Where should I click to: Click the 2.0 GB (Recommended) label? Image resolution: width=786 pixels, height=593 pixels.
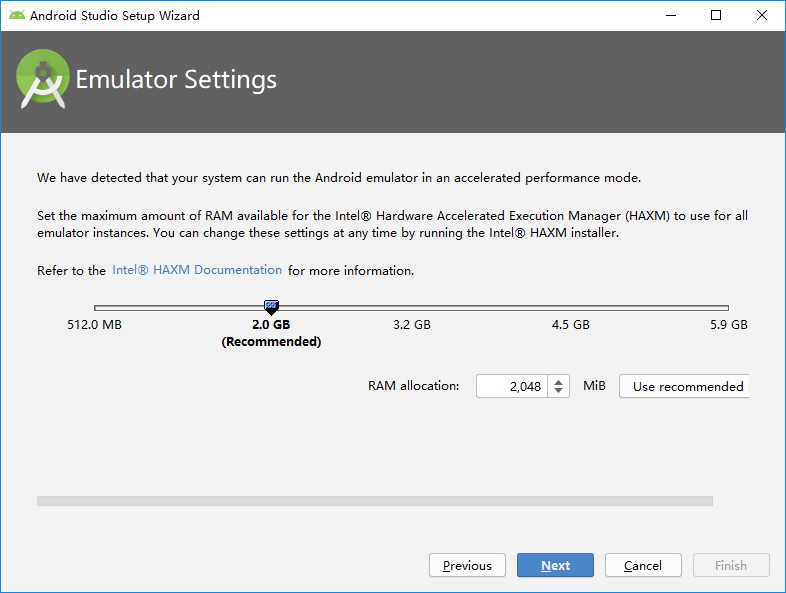tap(271, 333)
